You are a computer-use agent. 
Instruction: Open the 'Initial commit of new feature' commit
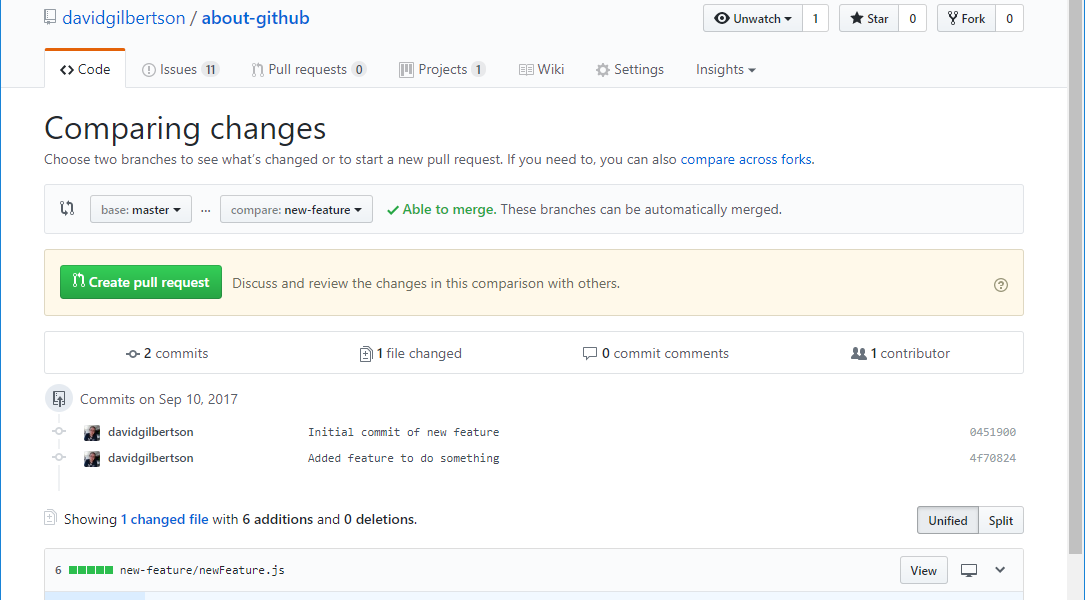coord(403,432)
